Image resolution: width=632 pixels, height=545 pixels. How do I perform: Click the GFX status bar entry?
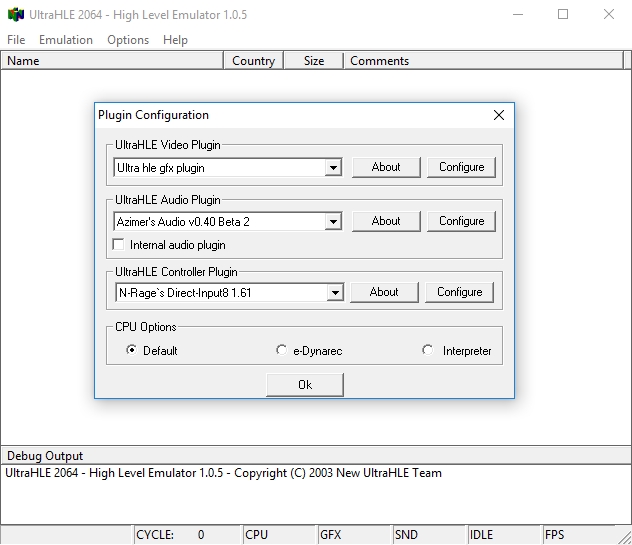tap(354, 535)
